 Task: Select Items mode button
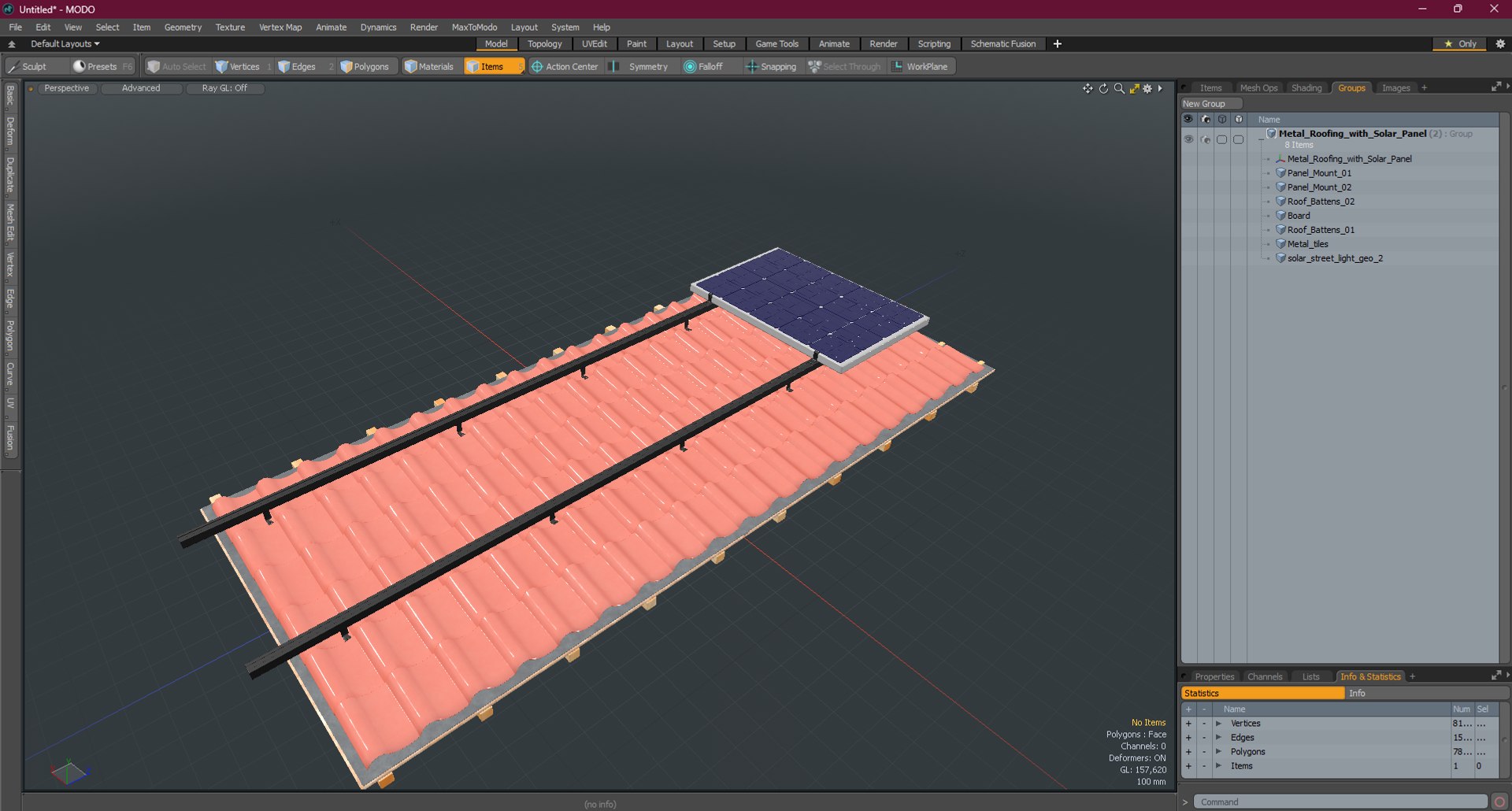492,67
